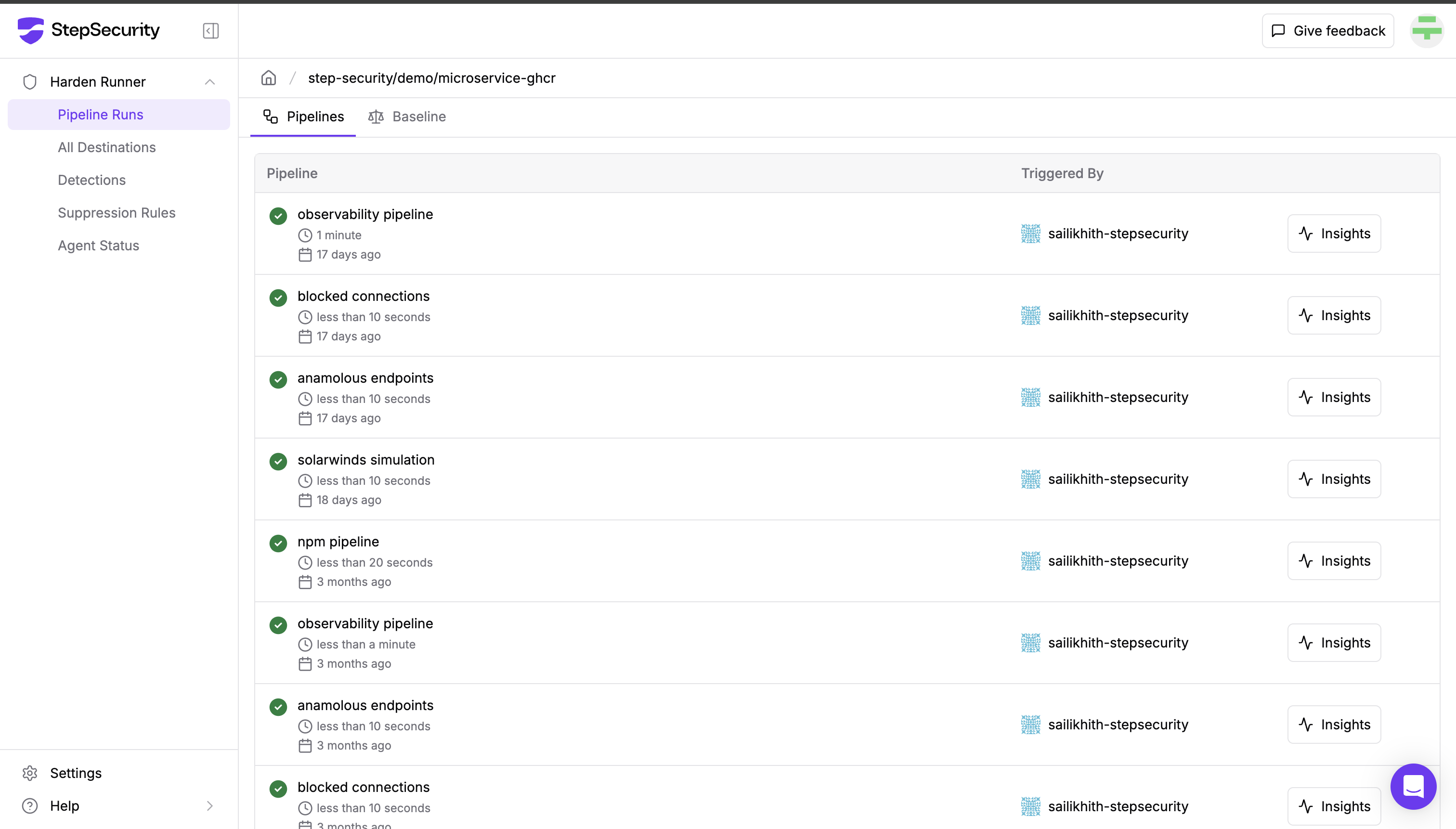Image resolution: width=1456 pixels, height=829 pixels.
Task: Open Insights for first observability pipeline
Action: tap(1334, 233)
